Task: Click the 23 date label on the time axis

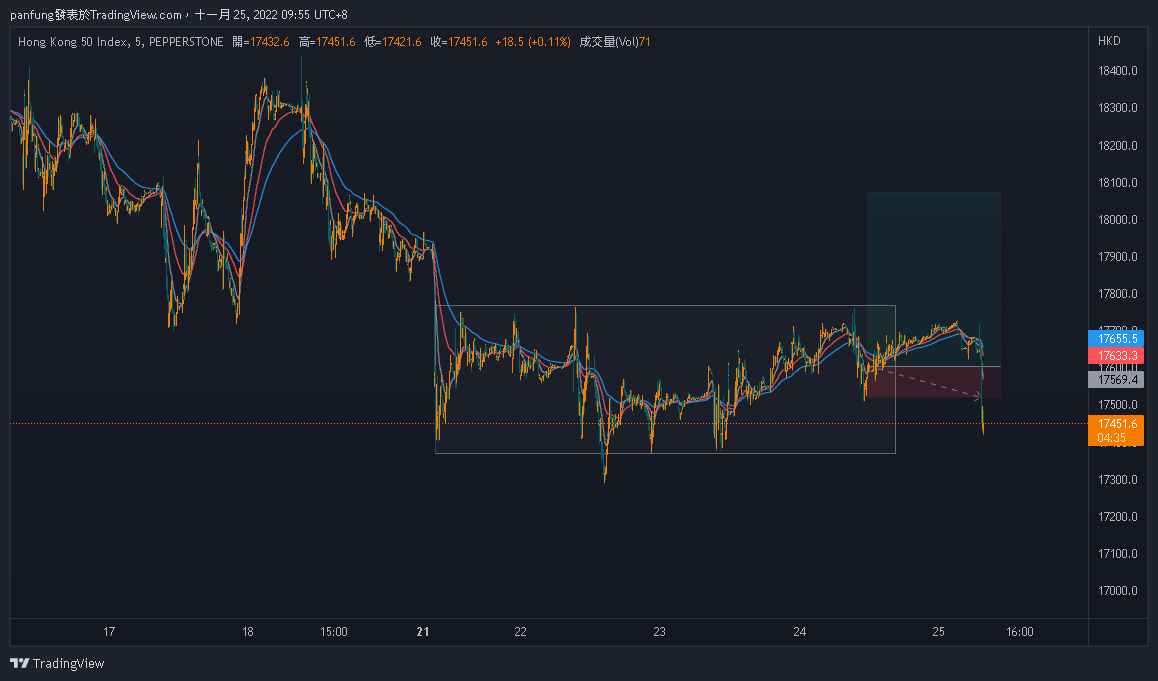Action: click(x=659, y=632)
